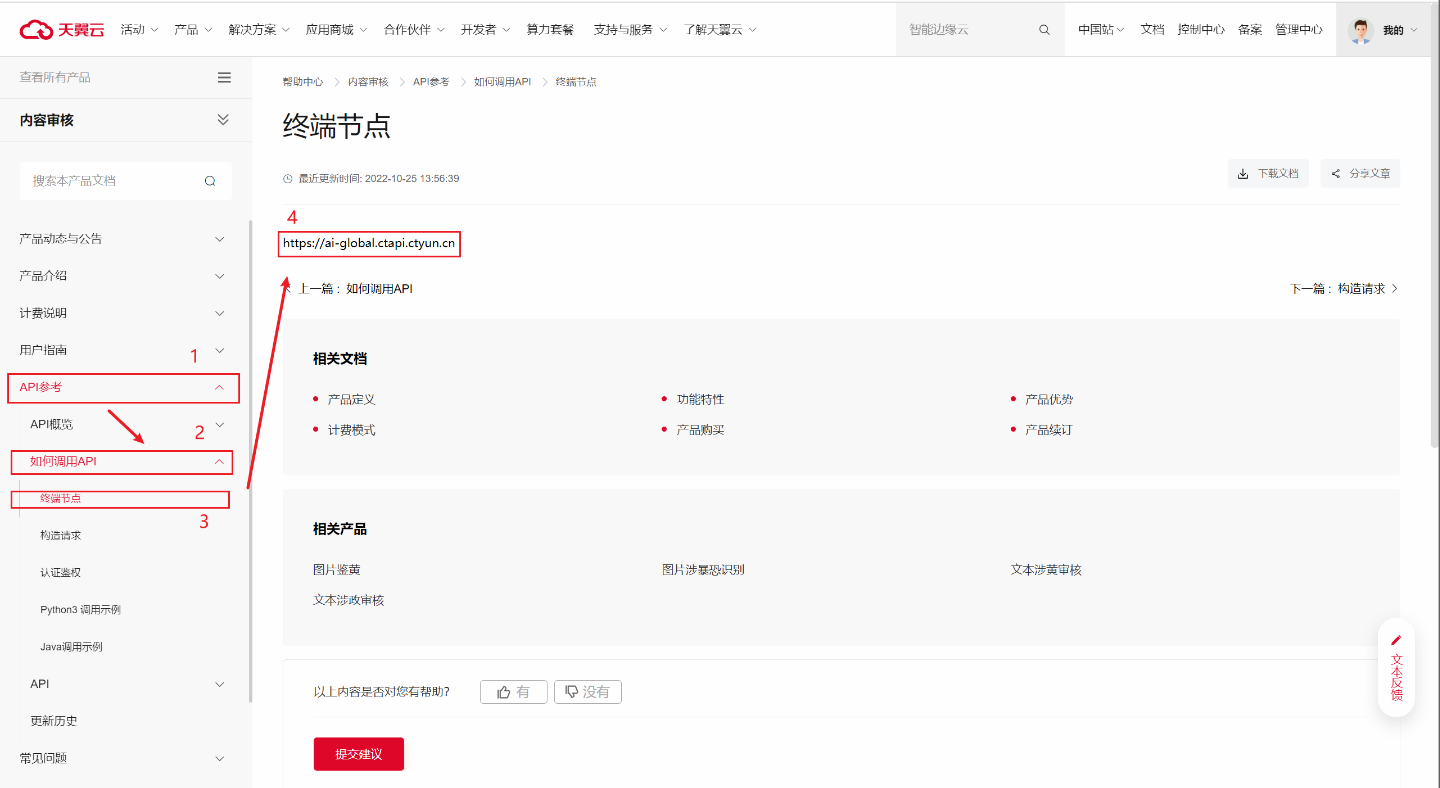The height and width of the screenshot is (788, 1440).
Task: Open the 产品 top menu
Action: click(x=192, y=30)
